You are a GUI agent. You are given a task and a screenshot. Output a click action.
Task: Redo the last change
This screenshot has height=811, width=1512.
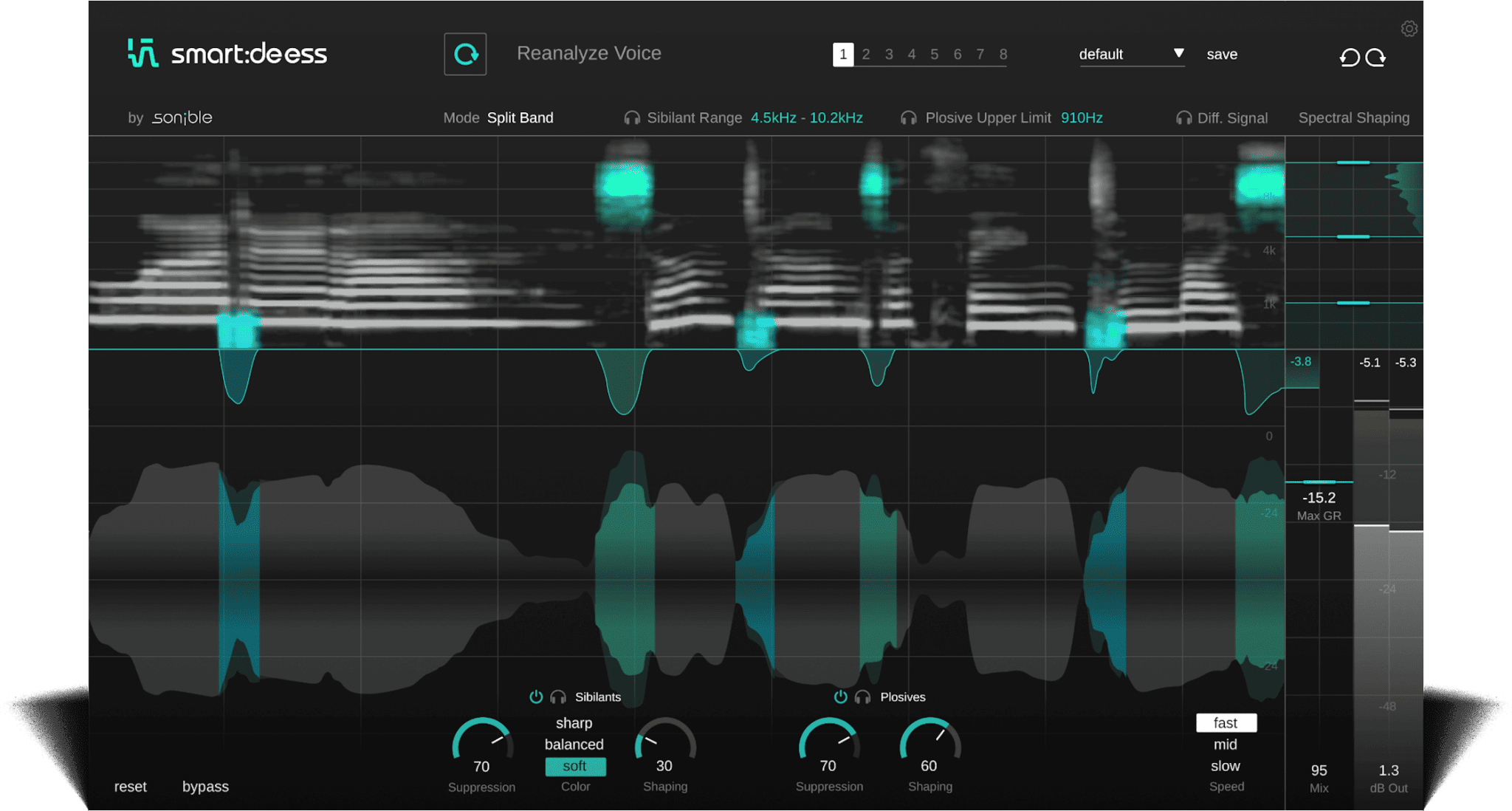pyautogui.click(x=1375, y=57)
